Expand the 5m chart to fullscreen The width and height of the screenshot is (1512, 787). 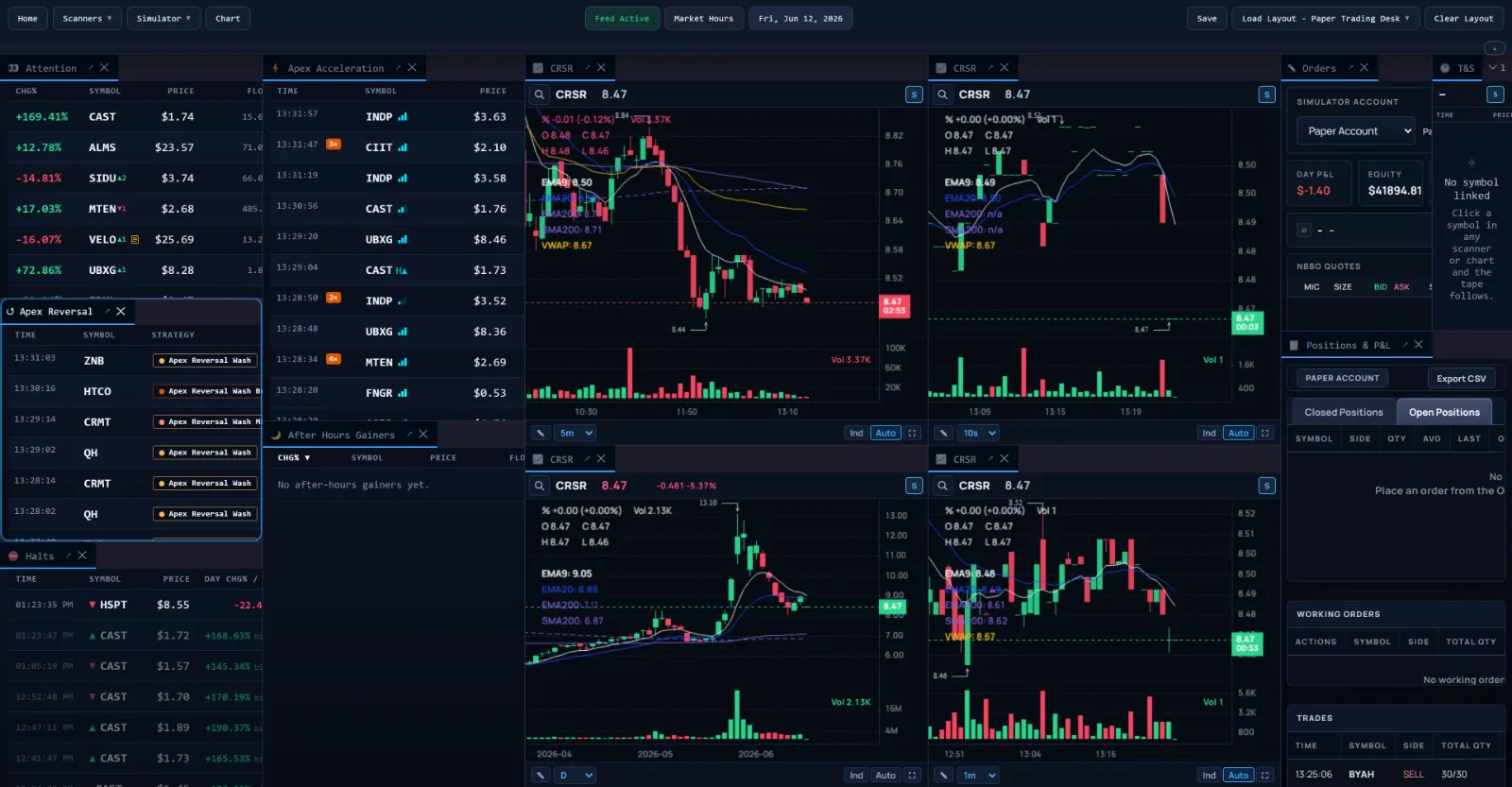[912, 433]
